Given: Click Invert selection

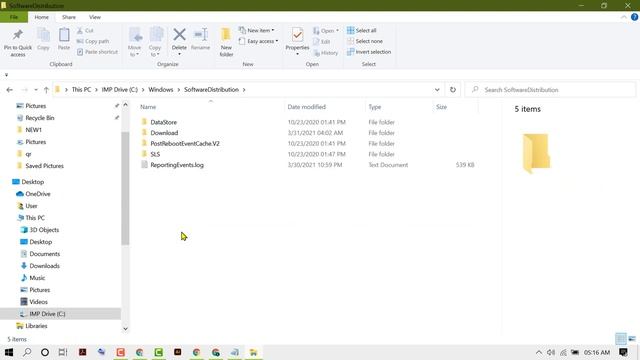Looking at the screenshot, I should [369, 52].
